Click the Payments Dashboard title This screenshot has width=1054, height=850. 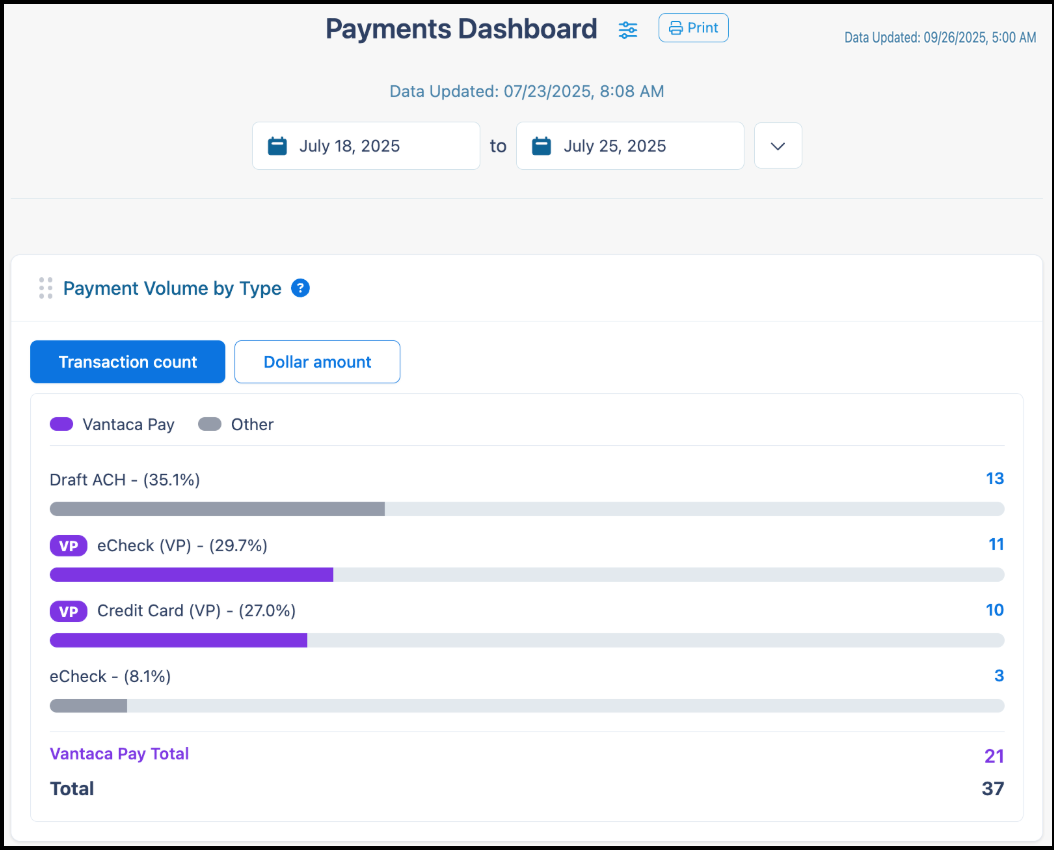coord(460,29)
